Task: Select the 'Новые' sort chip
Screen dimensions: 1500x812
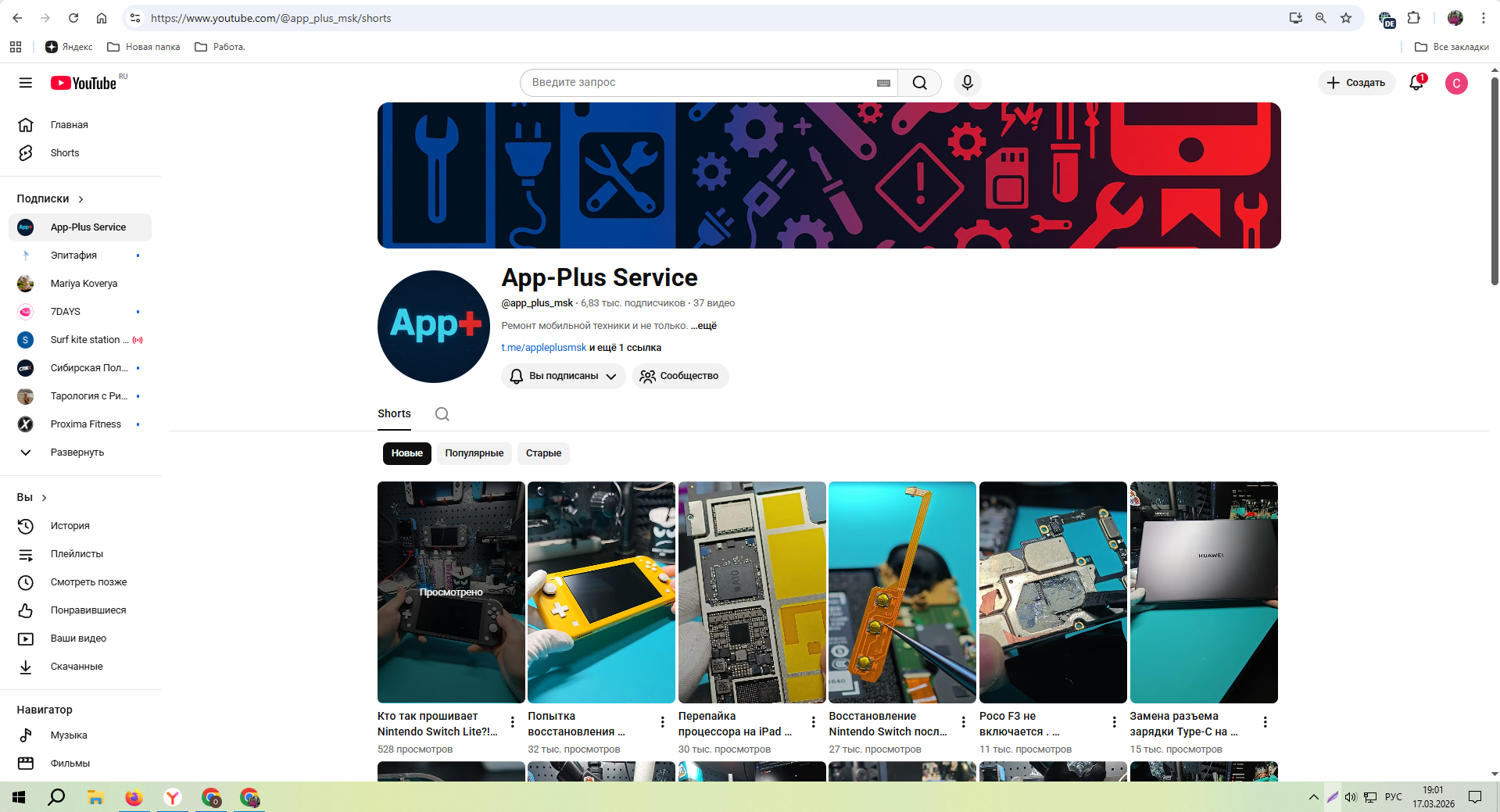Action: 406,453
